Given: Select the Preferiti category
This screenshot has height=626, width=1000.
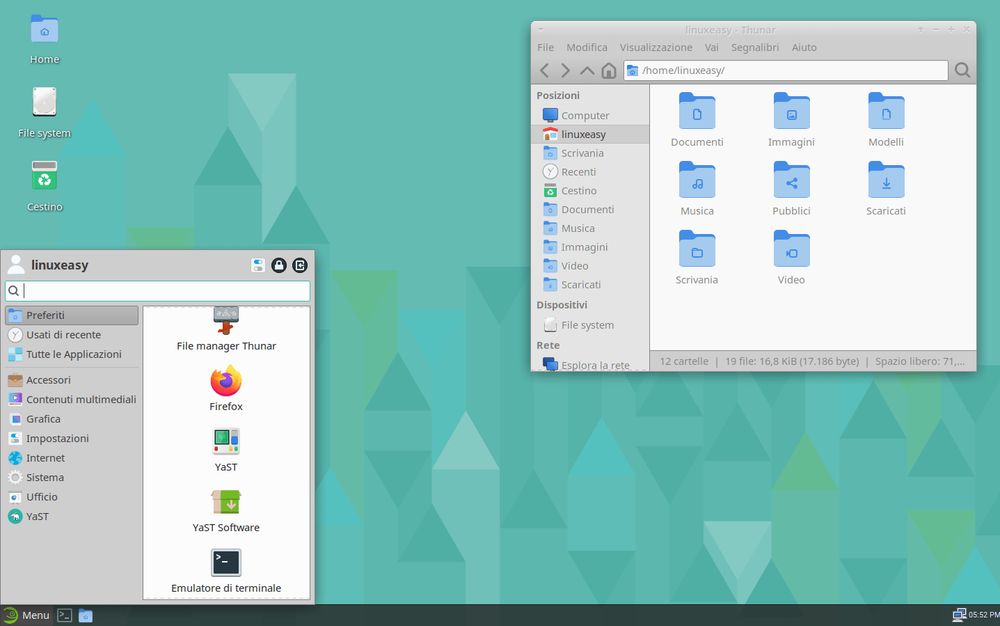Looking at the screenshot, I should pyautogui.click(x=72, y=315).
